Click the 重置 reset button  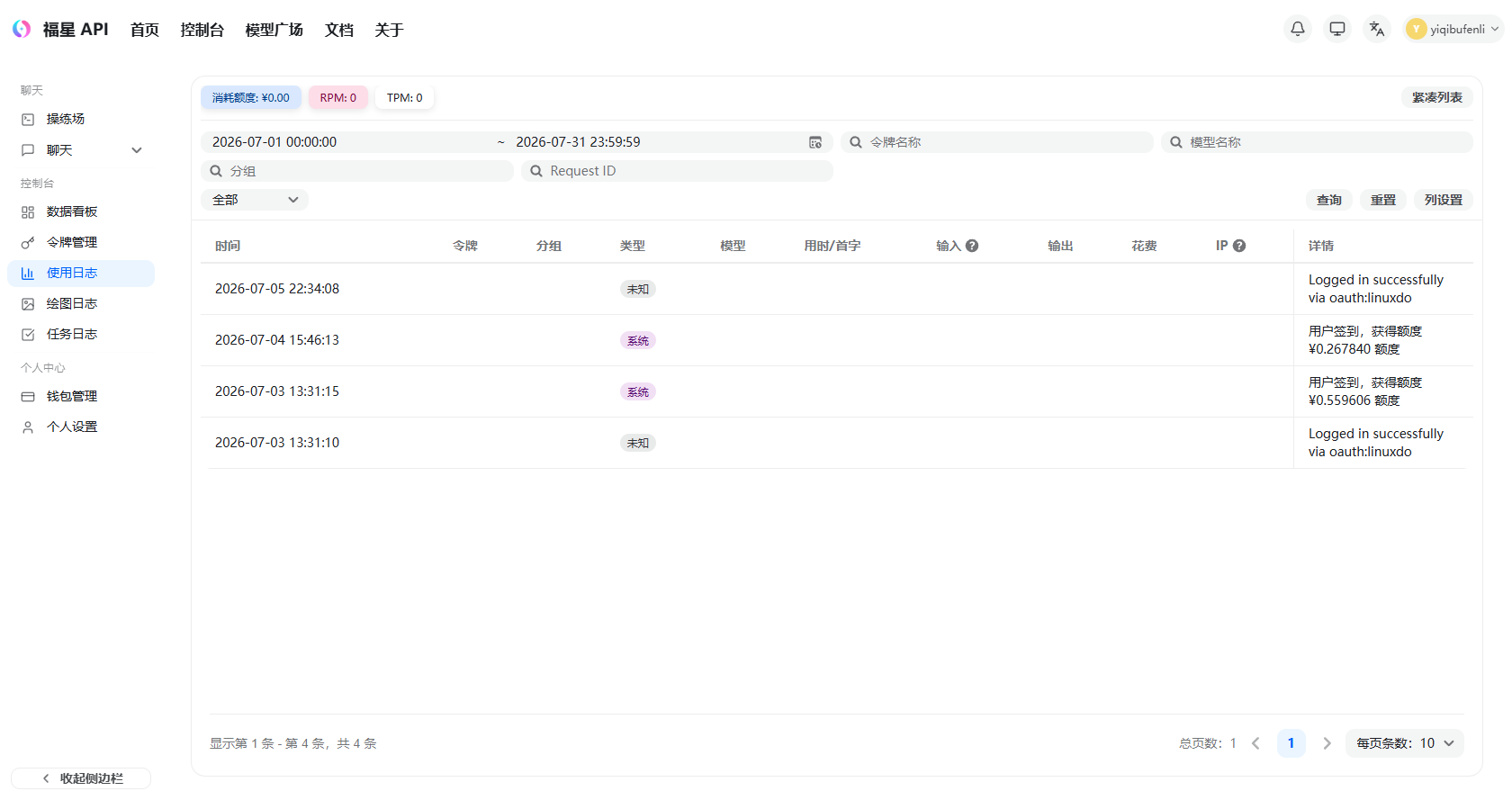click(1383, 200)
